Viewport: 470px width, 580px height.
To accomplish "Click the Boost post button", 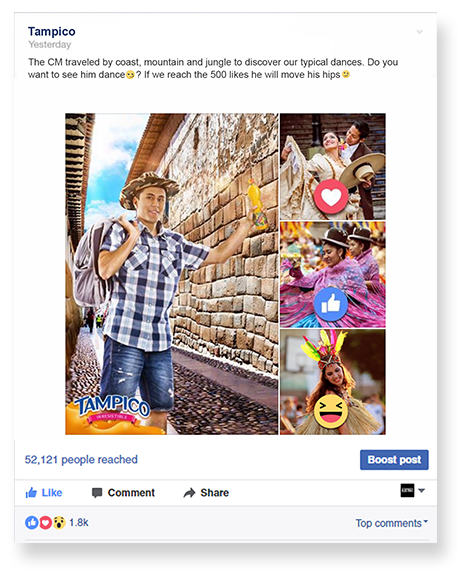I will click(394, 460).
